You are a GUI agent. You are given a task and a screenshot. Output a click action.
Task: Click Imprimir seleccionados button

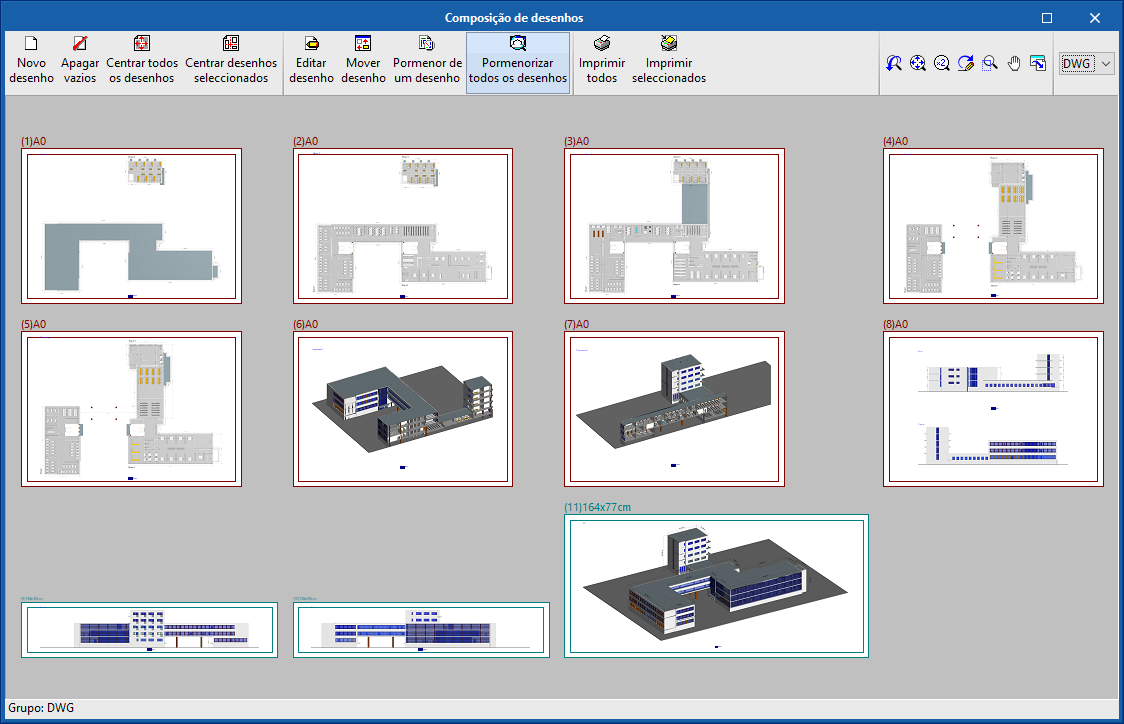668,62
